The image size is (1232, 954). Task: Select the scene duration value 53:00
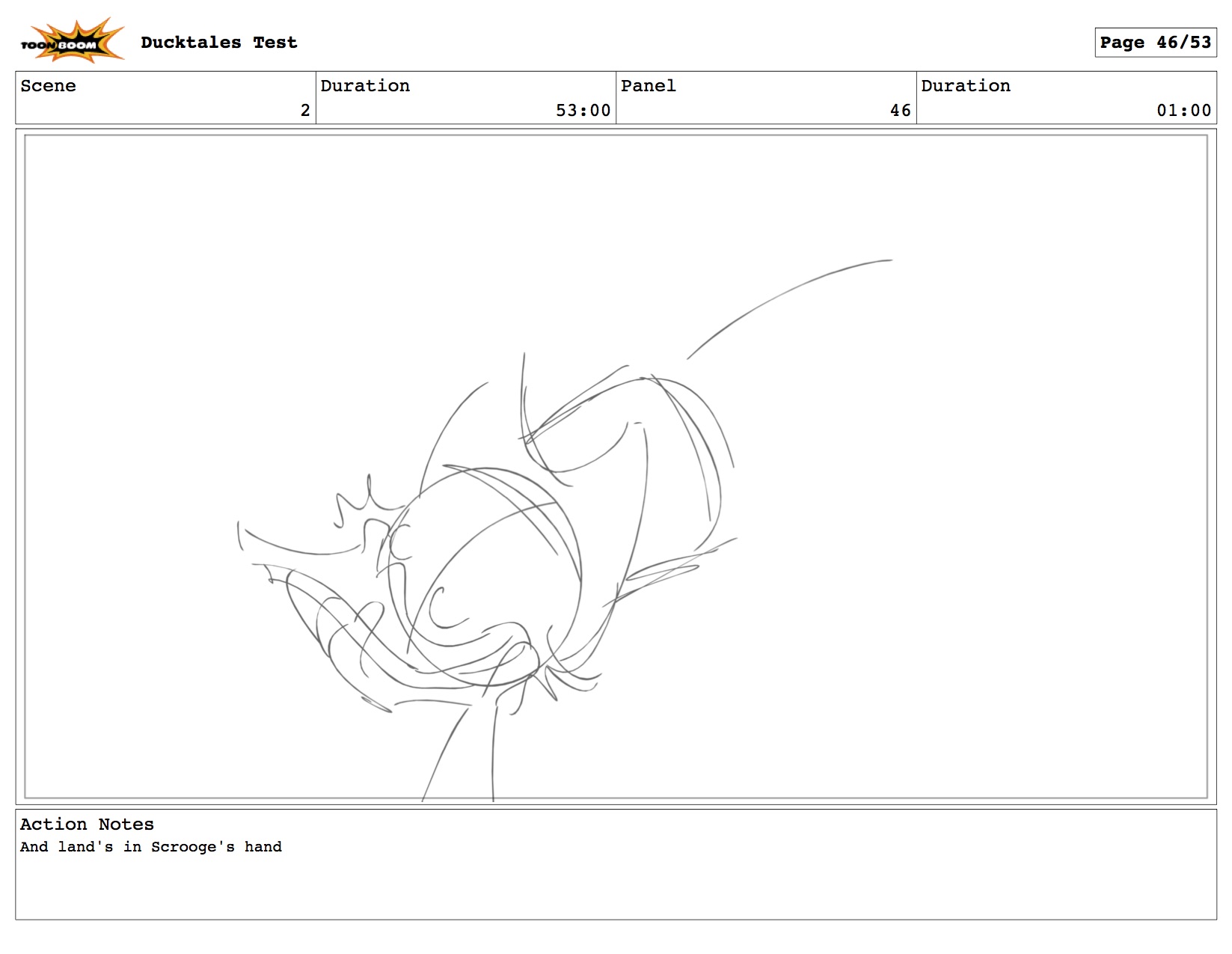click(583, 111)
